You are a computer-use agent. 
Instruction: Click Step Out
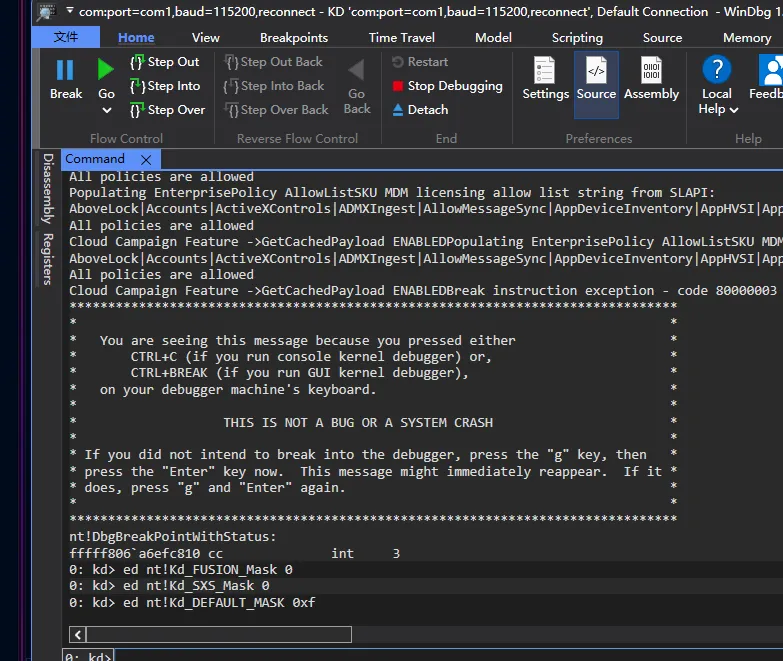tap(165, 62)
